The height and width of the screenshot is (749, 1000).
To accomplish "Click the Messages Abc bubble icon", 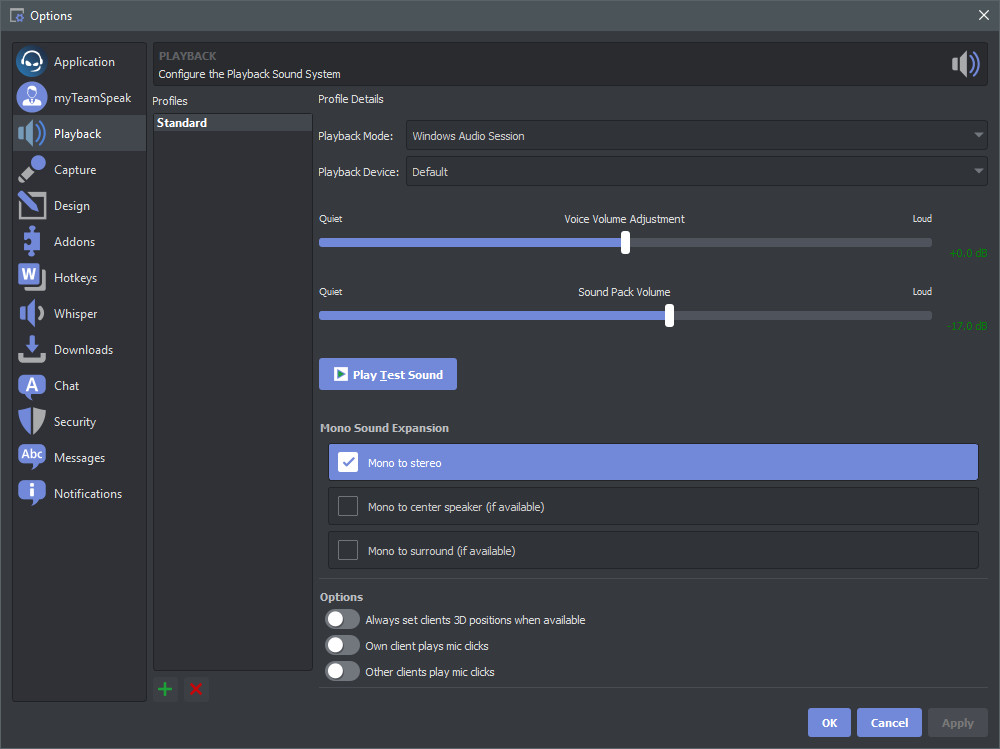I will point(31,457).
